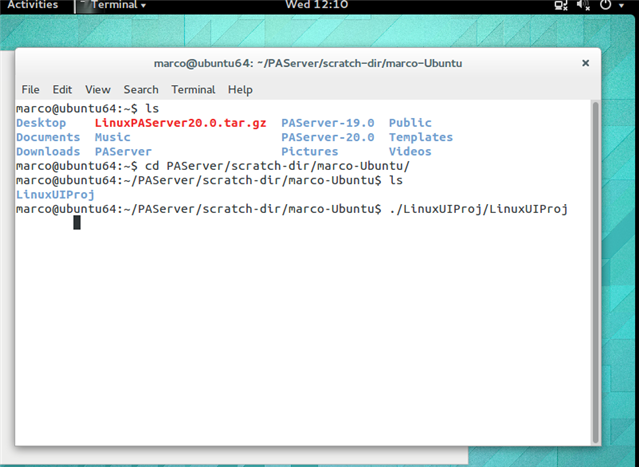Close the terminal window
Screen dimensions: 639x467
coord(586,63)
